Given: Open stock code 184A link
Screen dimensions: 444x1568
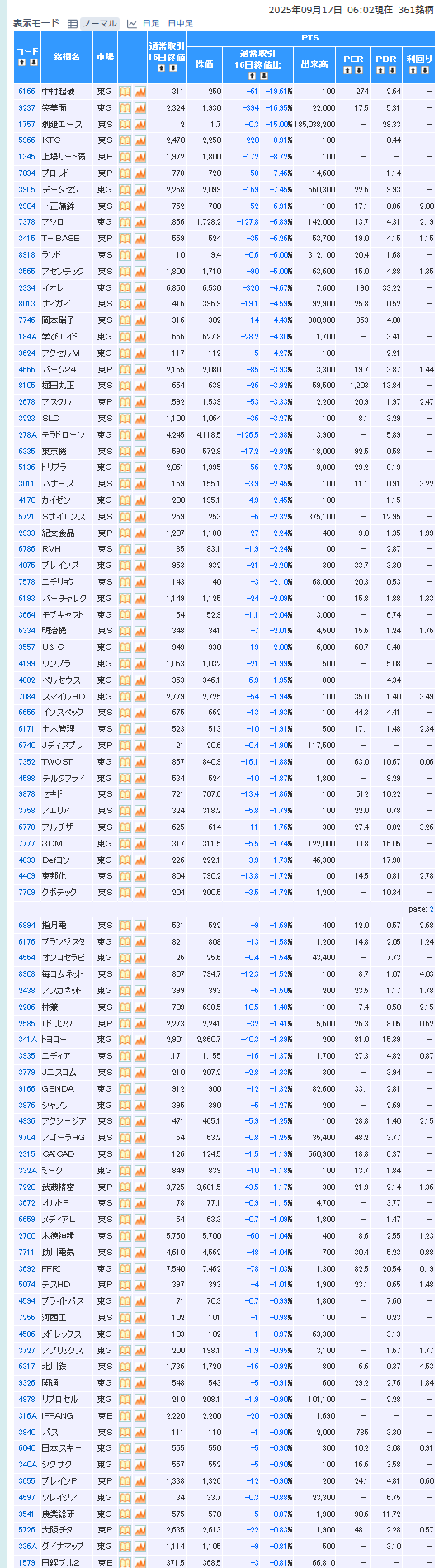Looking at the screenshot, I should coord(27,337).
